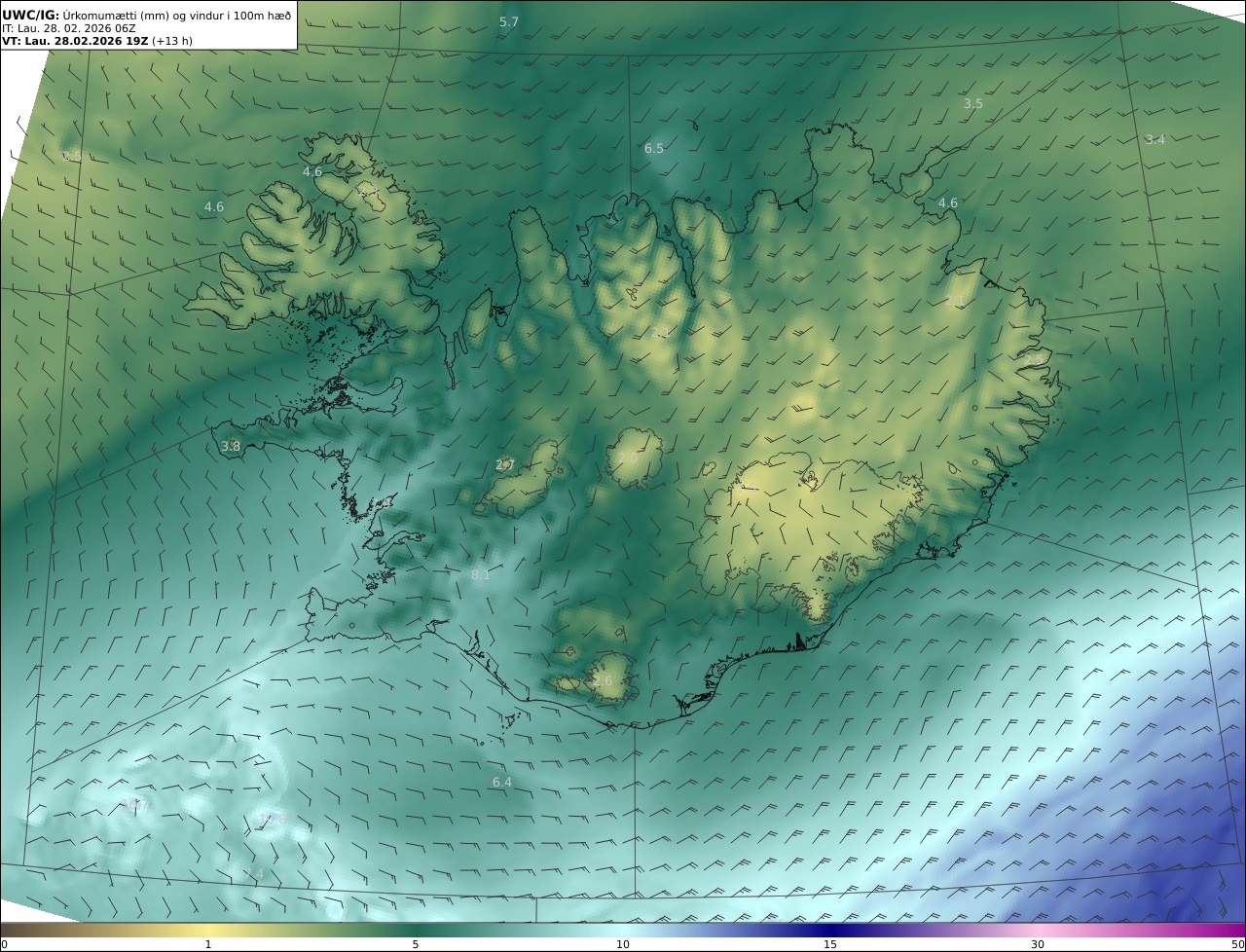Click the 3.8 value label on the map
The image size is (1246, 952).
click(x=231, y=447)
